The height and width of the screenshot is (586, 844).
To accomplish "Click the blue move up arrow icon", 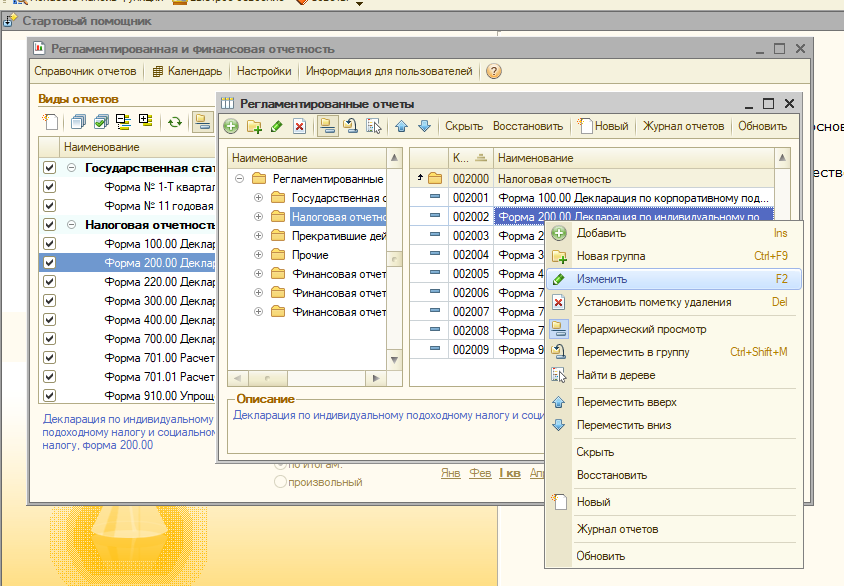I will 401,126.
